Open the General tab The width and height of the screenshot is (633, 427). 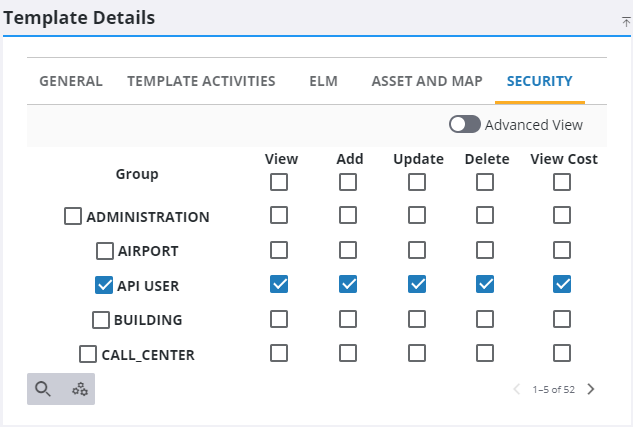(71, 81)
